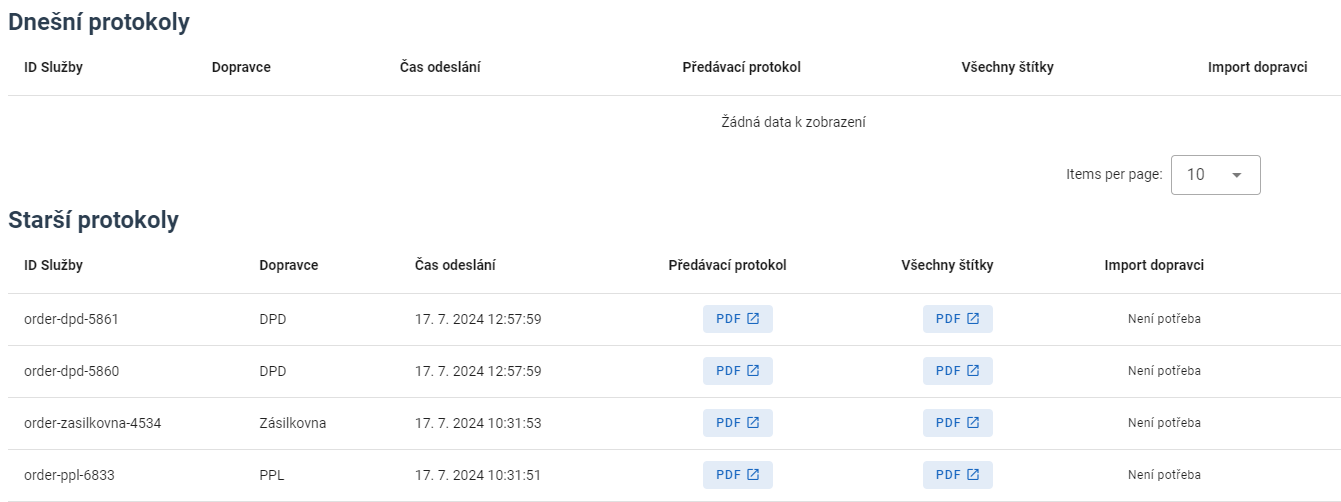Sort older protocols by ID Služby header
The image size is (1341, 502).
point(53,265)
